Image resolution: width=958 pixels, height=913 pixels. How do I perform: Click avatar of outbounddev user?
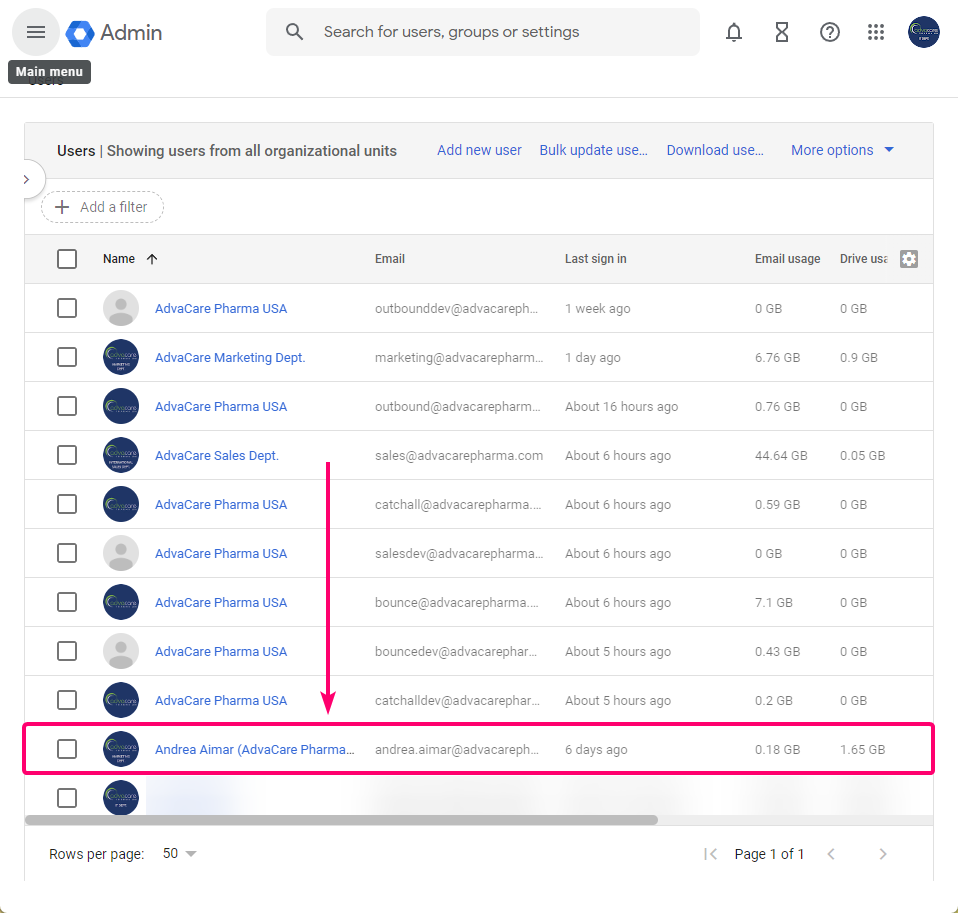pos(121,308)
